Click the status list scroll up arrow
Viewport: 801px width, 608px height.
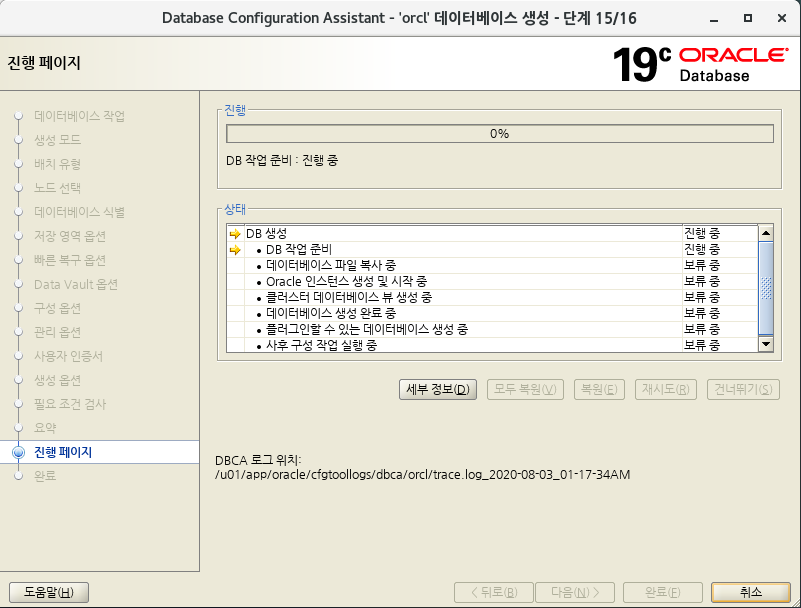pyautogui.click(x=766, y=233)
